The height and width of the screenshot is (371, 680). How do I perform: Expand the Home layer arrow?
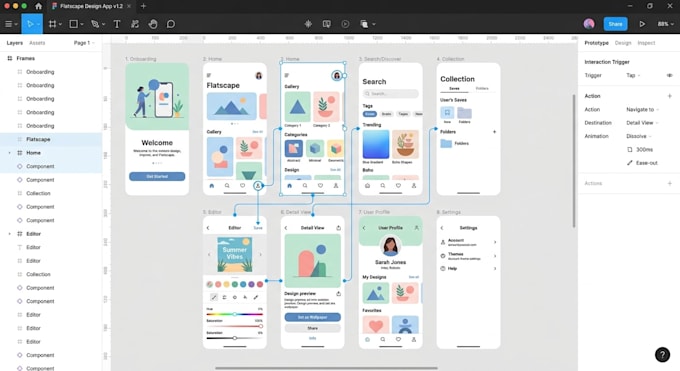(x=10, y=153)
